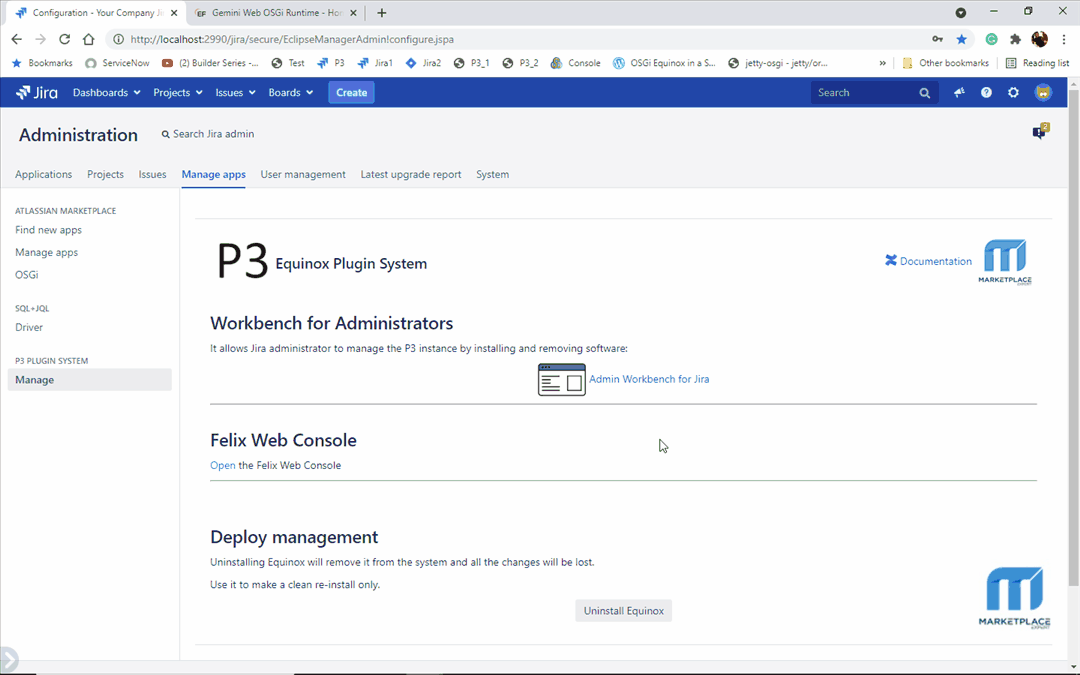Click Open link for Felix Web Console
Viewport: 1080px width, 675px height.
pyautogui.click(x=222, y=466)
